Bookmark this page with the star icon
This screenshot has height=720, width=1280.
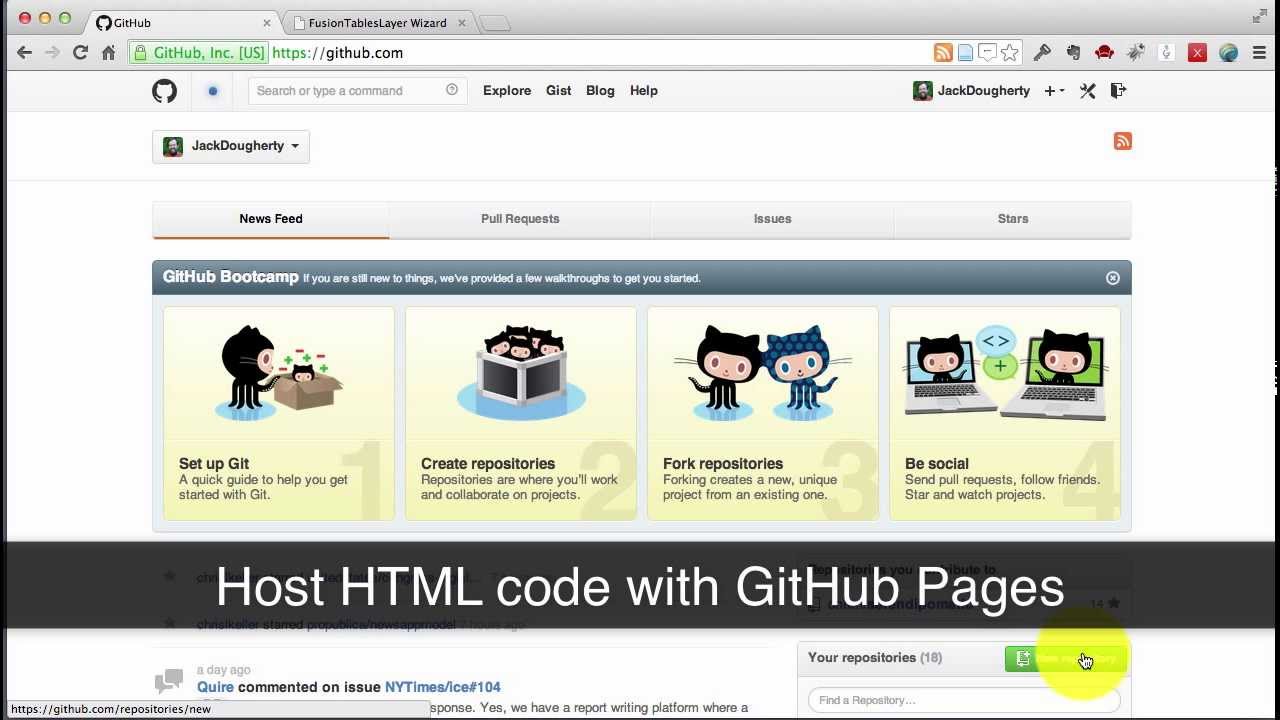[x=1010, y=53]
